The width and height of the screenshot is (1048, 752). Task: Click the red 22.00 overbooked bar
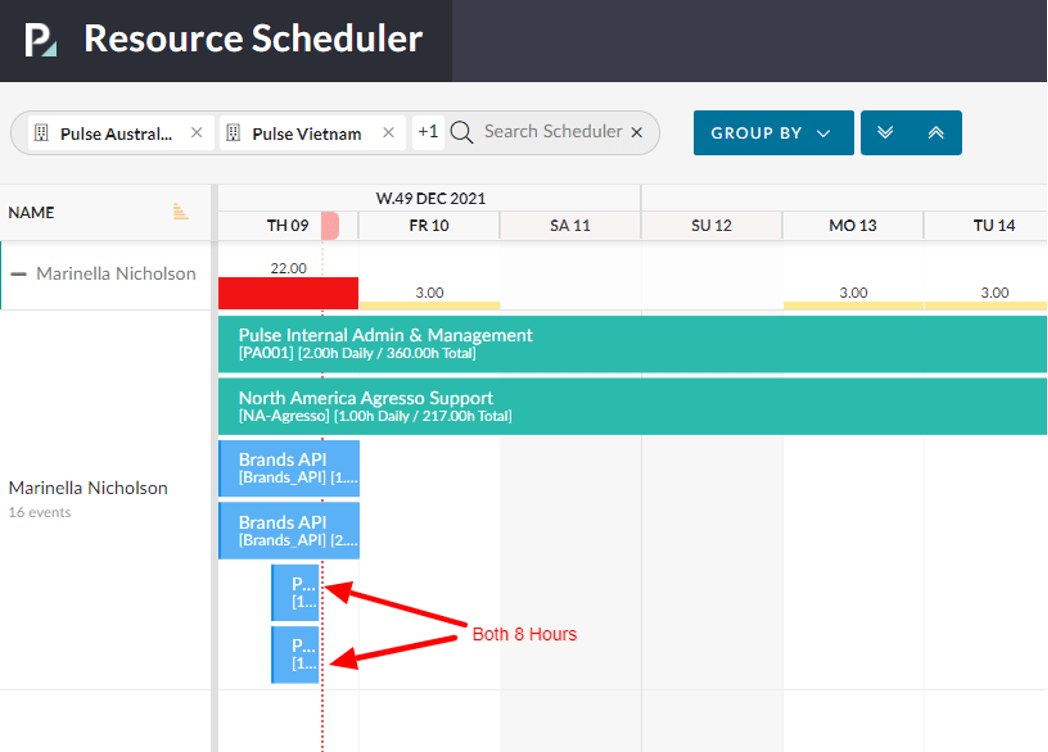click(288, 293)
